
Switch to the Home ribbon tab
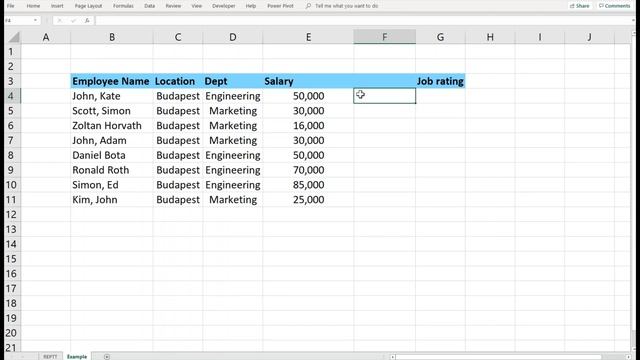pos(33,6)
